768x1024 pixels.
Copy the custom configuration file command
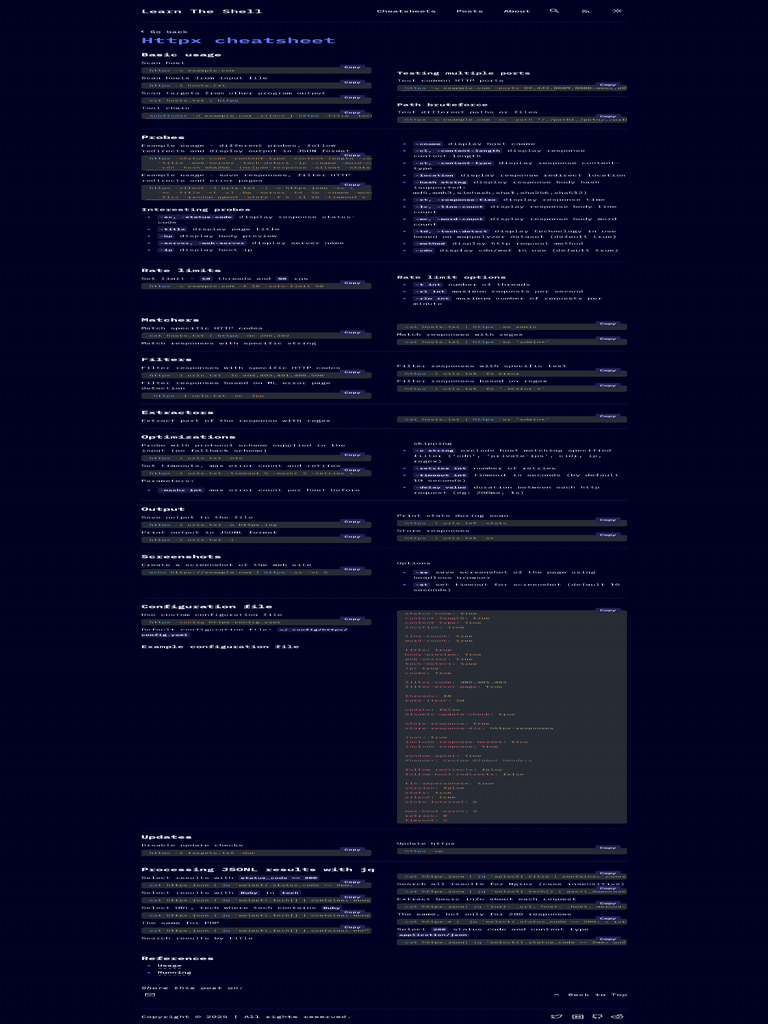[352, 618]
